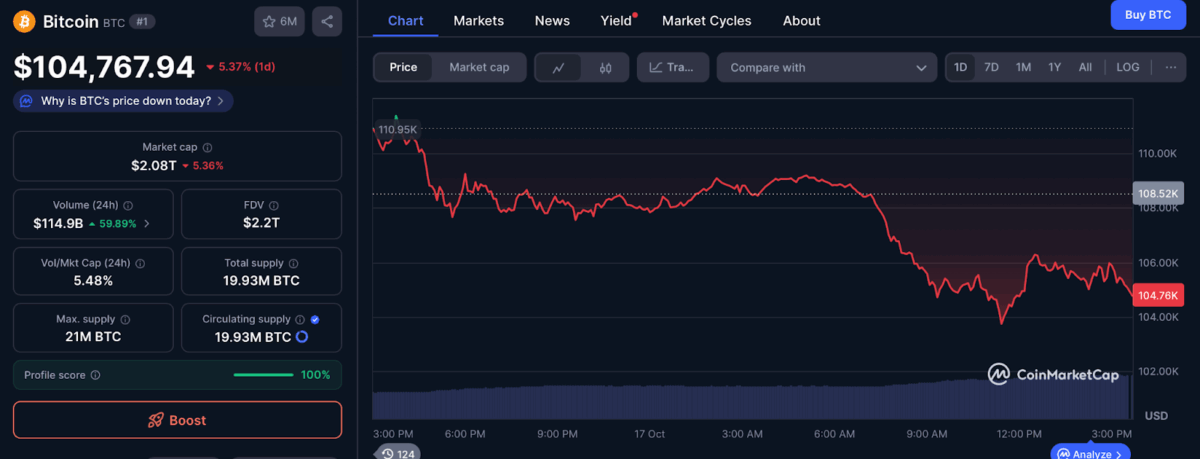The height and width of the screenshot is (459, 1200).
Task: Click the circulating supply verified badge
Action: (x=315, y=319)
